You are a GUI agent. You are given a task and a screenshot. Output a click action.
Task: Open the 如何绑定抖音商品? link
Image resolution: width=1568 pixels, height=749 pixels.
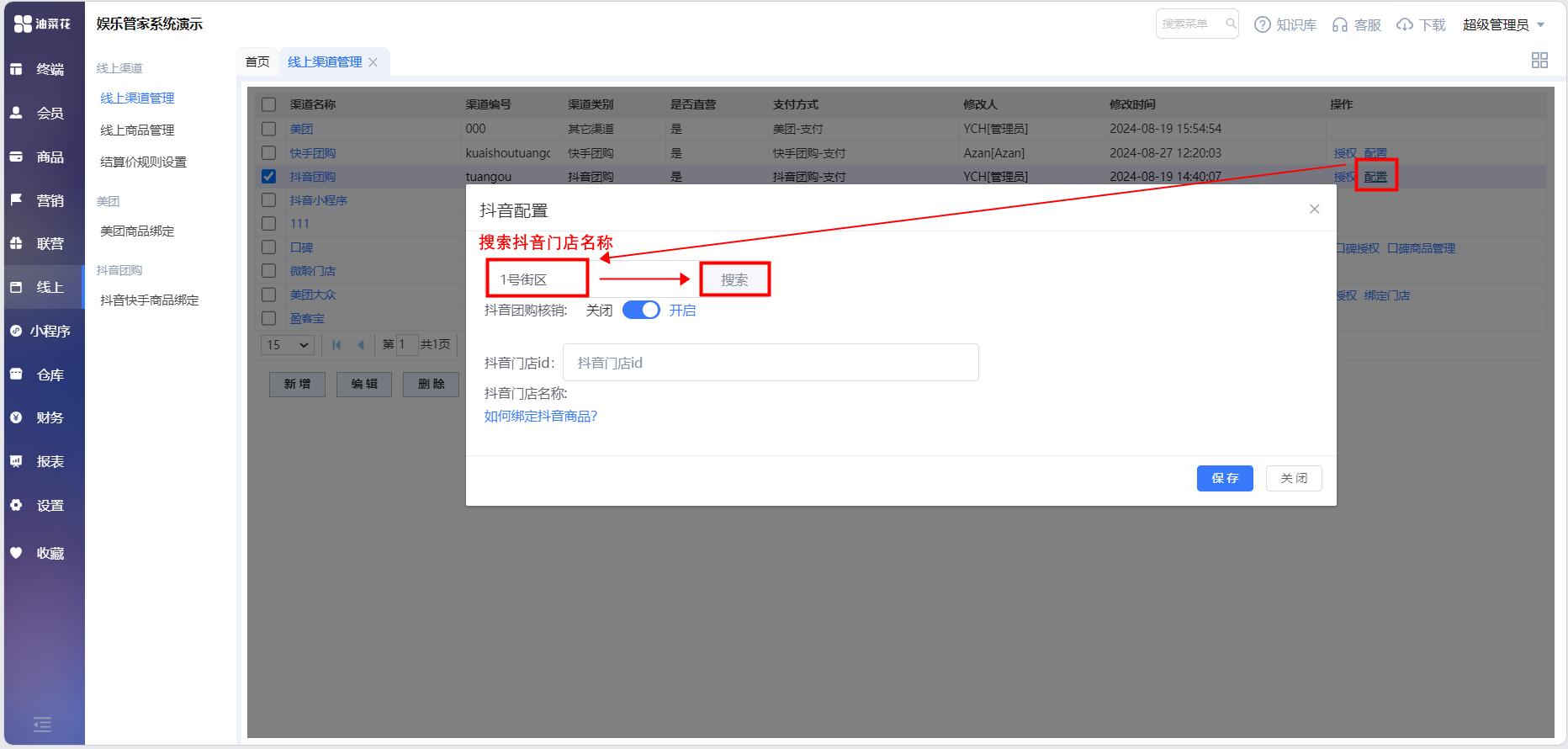[540, 417]
